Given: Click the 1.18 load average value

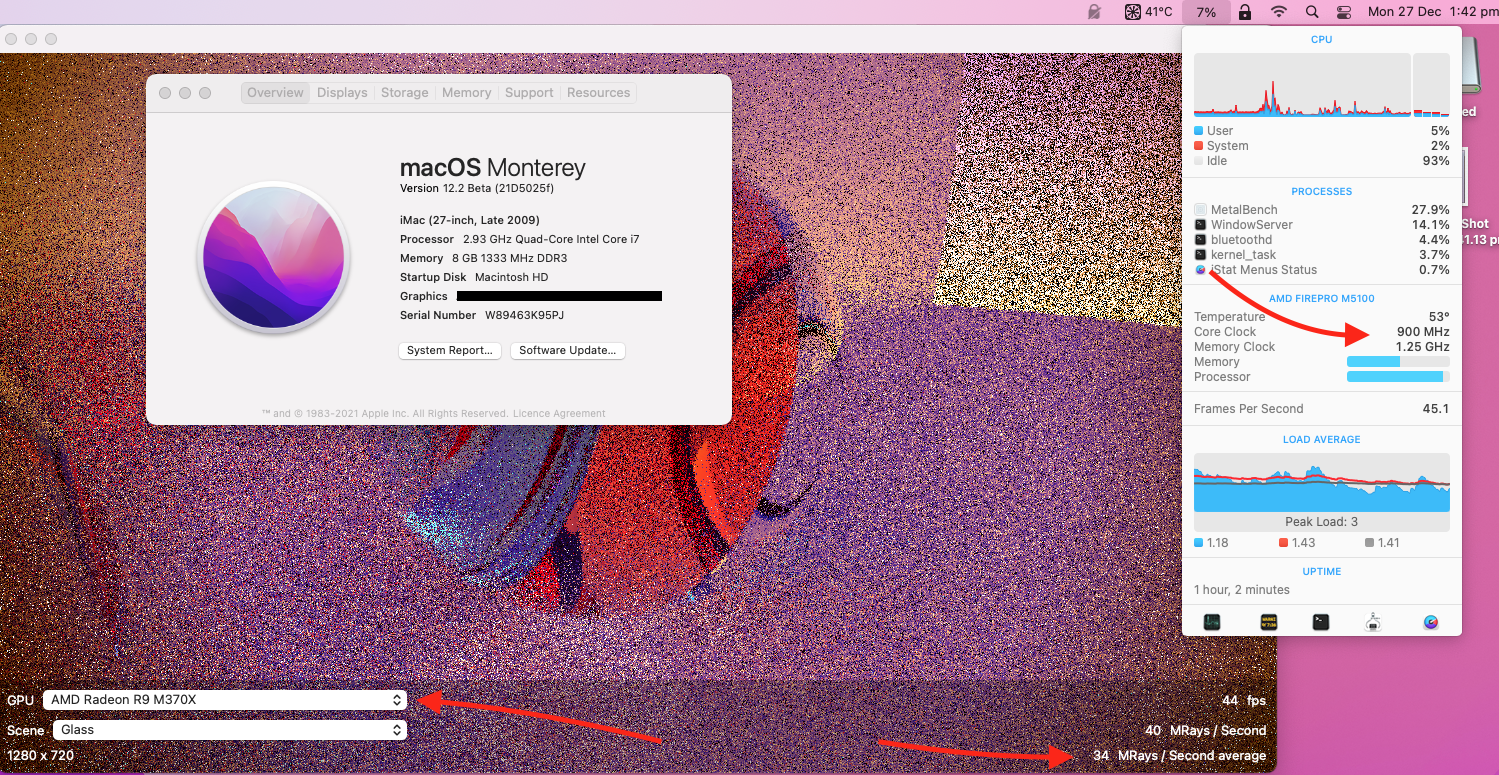Looking at the screenshot, I should tap(1217, 543).
